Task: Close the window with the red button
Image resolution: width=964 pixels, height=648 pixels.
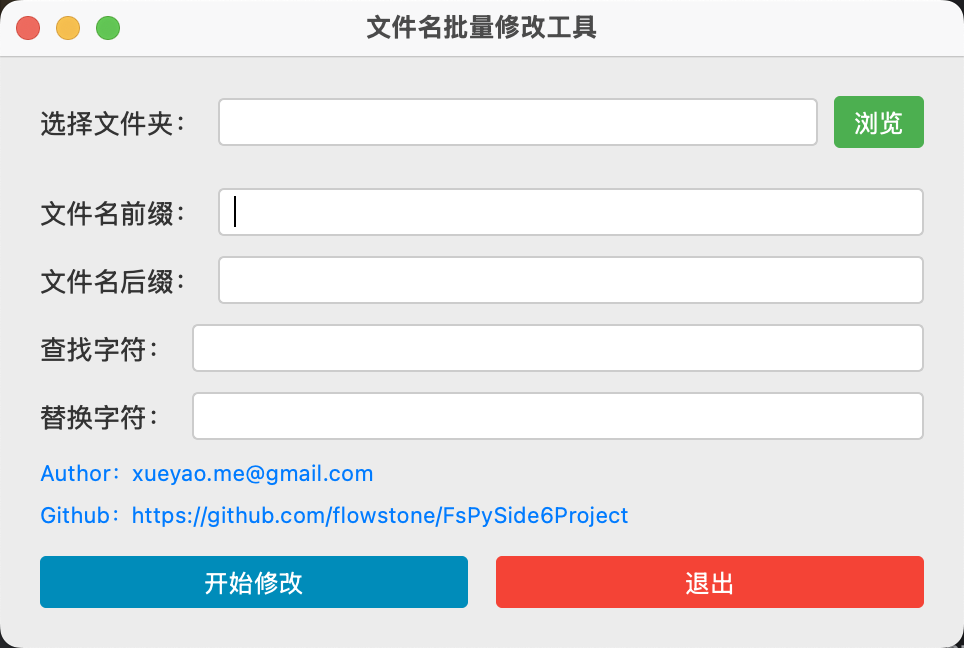Action: point(28,28)
